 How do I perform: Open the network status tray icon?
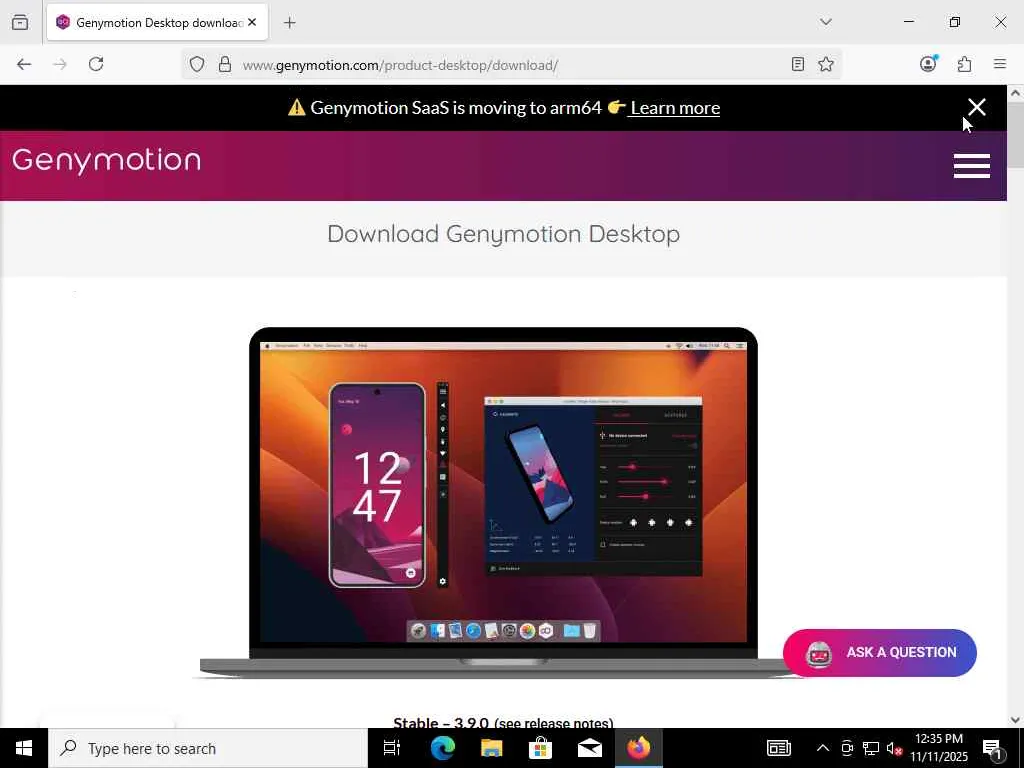(x=871, y=748)
